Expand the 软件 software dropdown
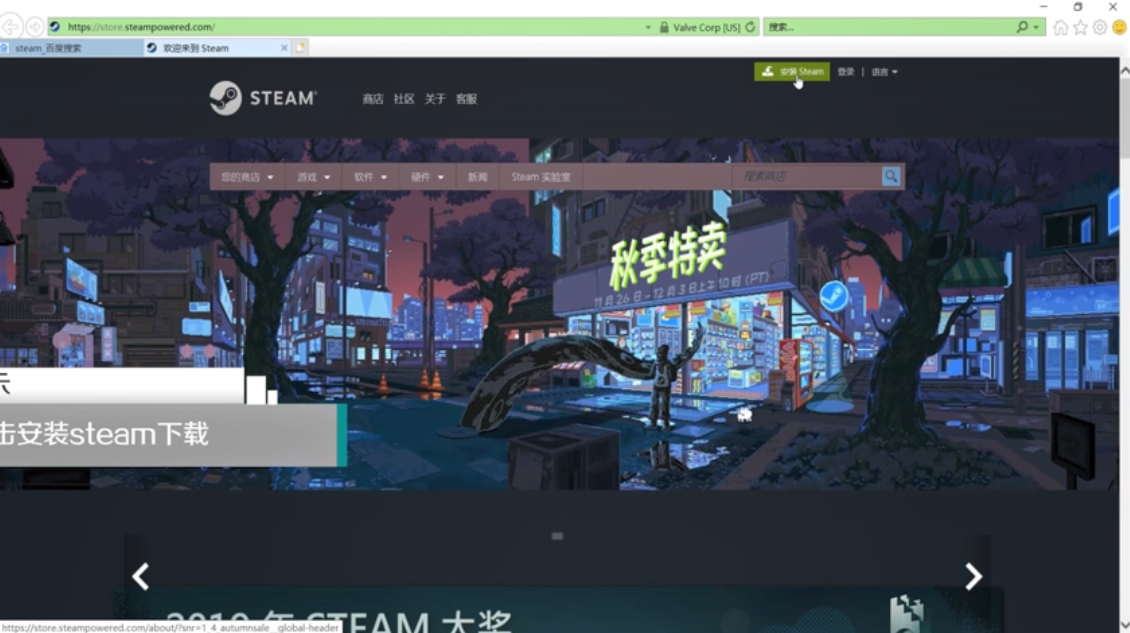The height and width of the screenshot is (633, 1130). (x=370, y=177)
